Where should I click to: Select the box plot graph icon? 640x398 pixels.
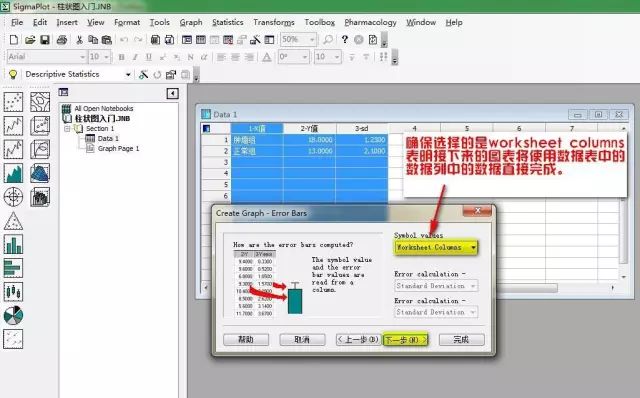click(13, 291)
